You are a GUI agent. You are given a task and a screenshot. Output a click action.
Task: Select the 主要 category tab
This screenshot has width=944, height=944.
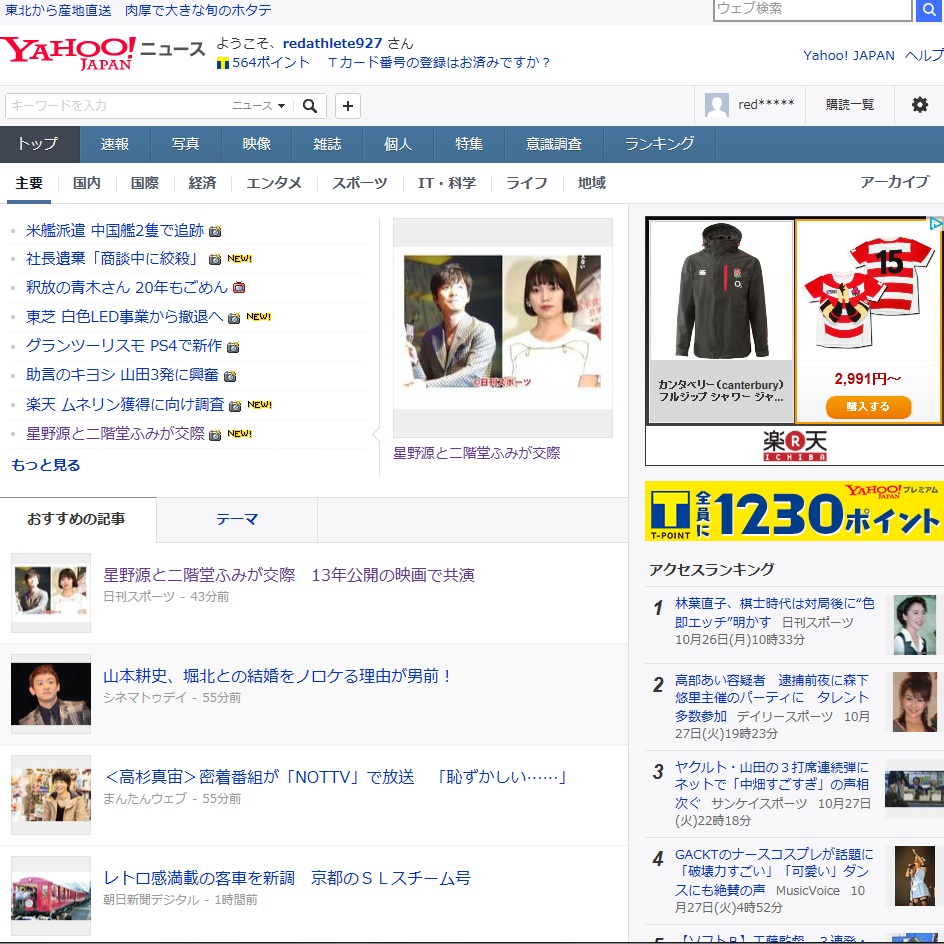tap(30, 183)
